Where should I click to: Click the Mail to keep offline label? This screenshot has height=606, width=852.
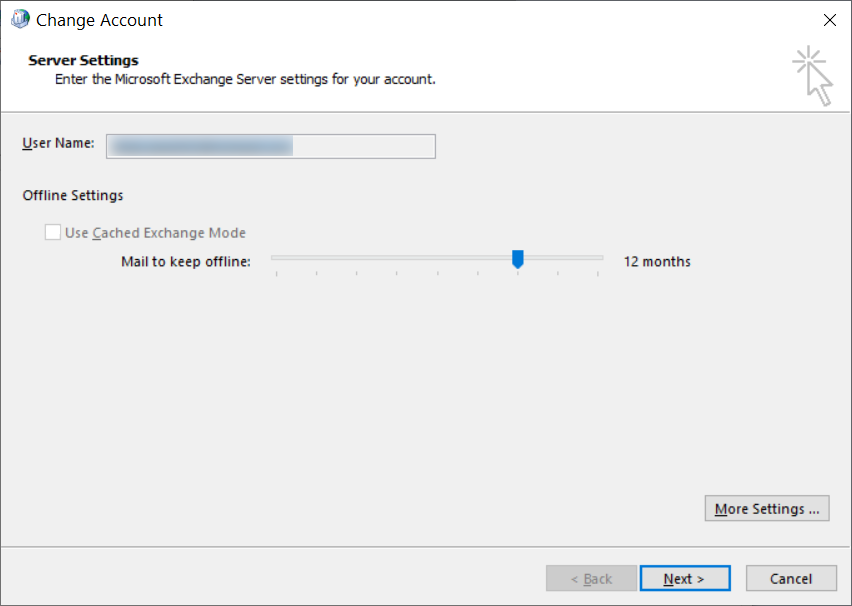[186, 261]
